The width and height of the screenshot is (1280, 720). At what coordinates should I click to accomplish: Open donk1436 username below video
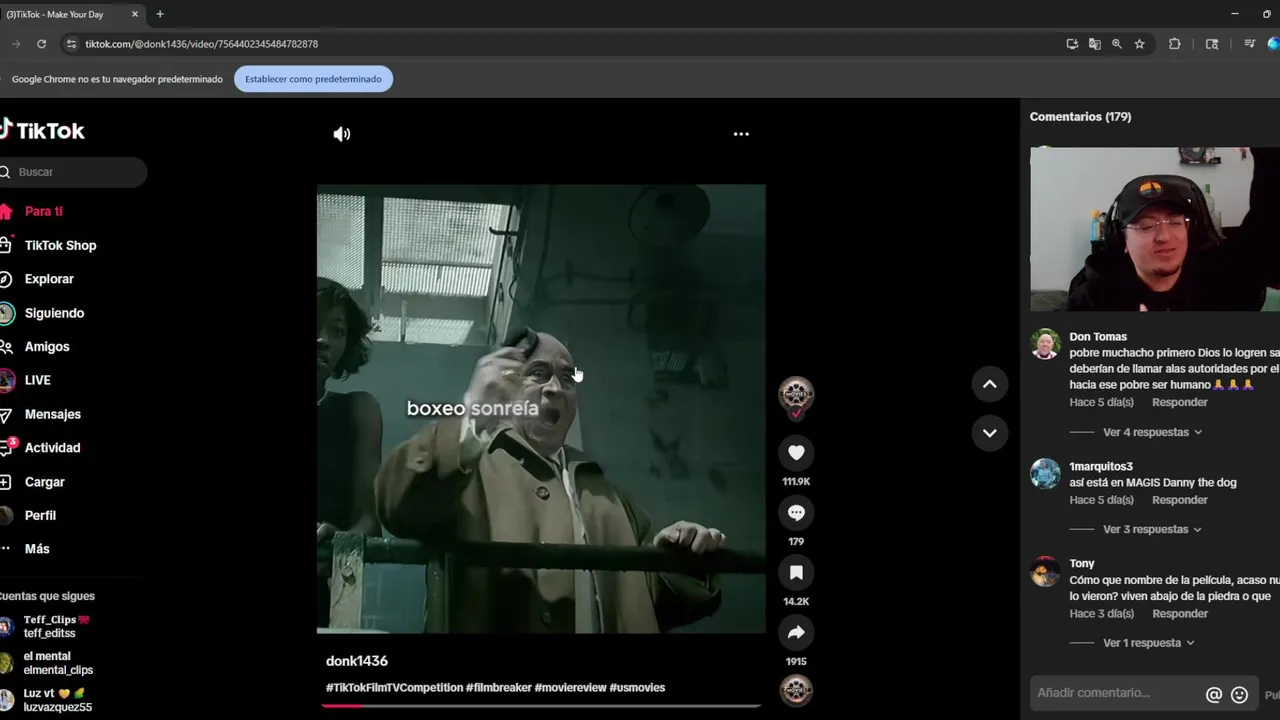[357, 661]
